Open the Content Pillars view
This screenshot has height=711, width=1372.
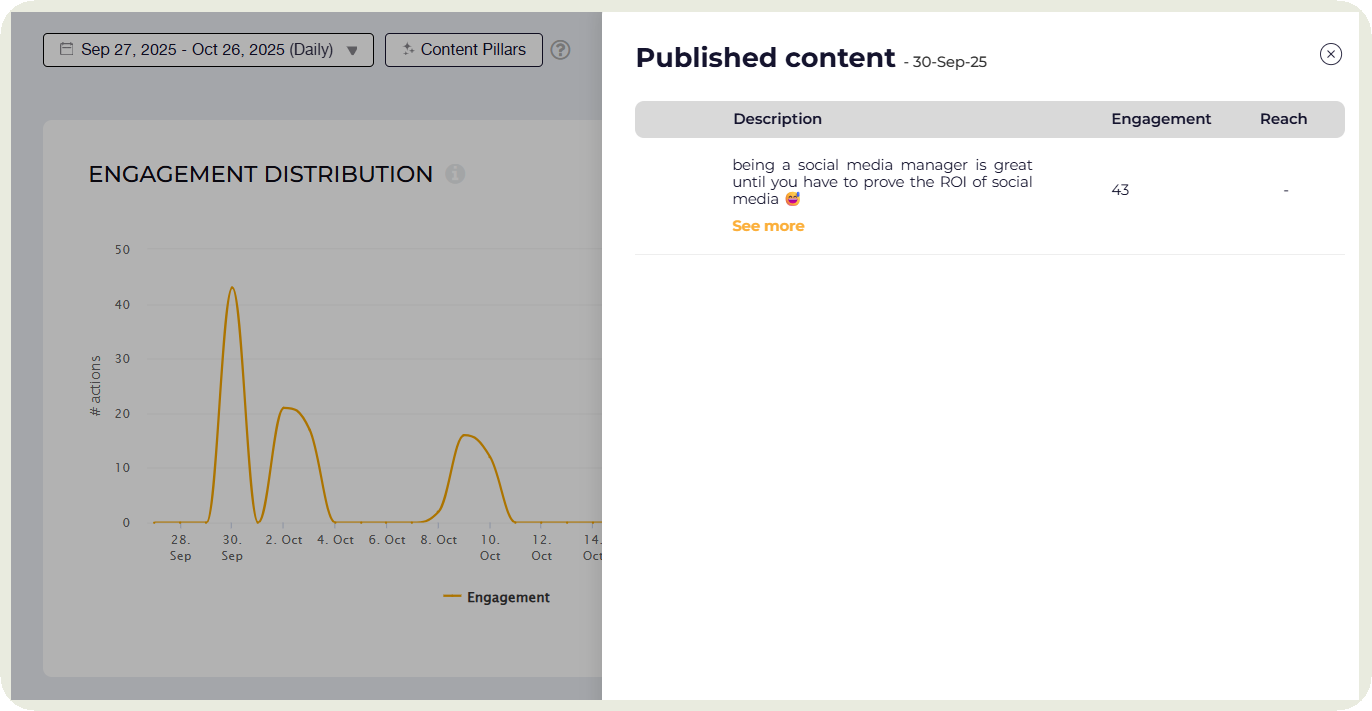click(x=463, y=49)
